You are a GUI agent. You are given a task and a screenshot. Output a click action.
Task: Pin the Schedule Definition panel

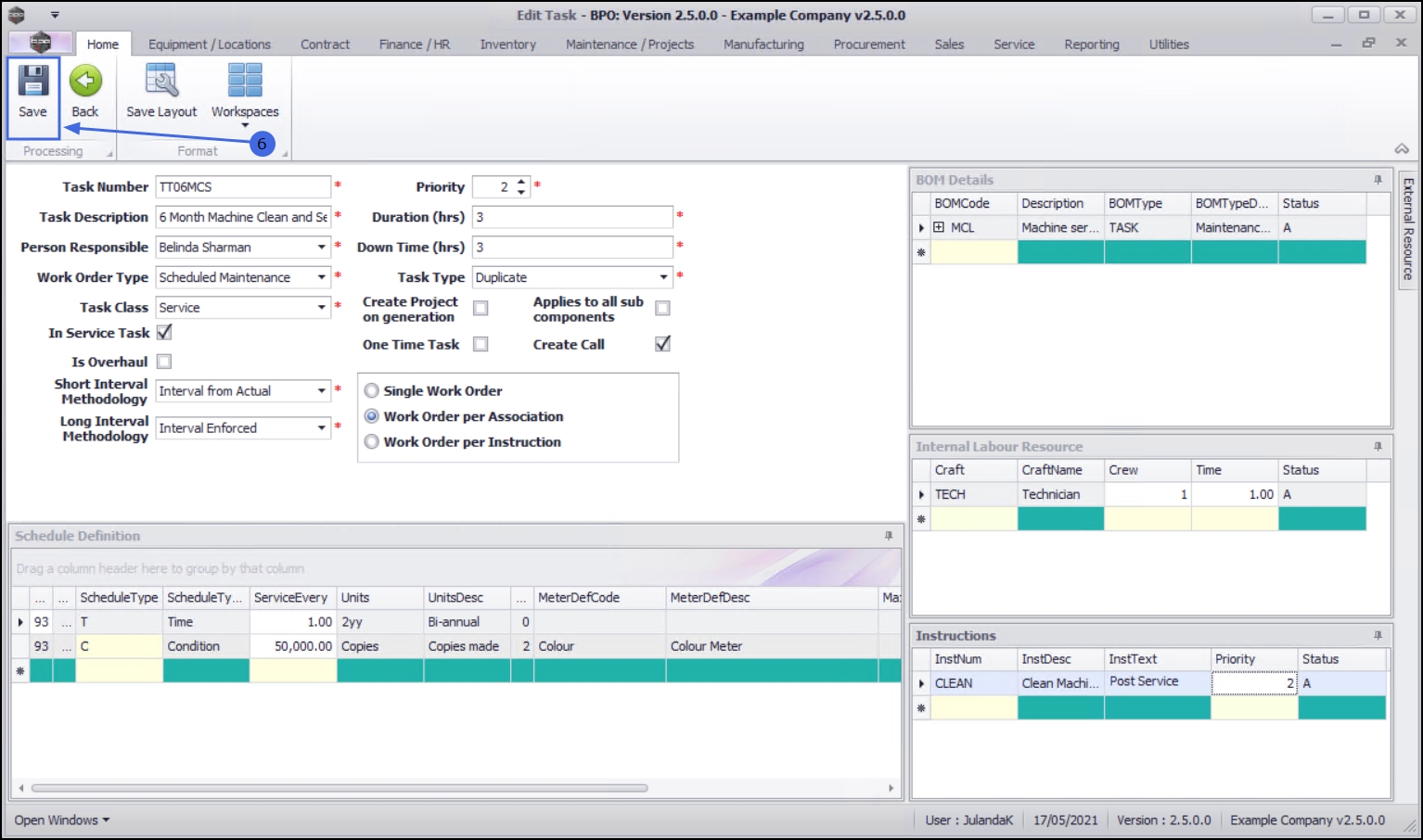tap(889, 536)
